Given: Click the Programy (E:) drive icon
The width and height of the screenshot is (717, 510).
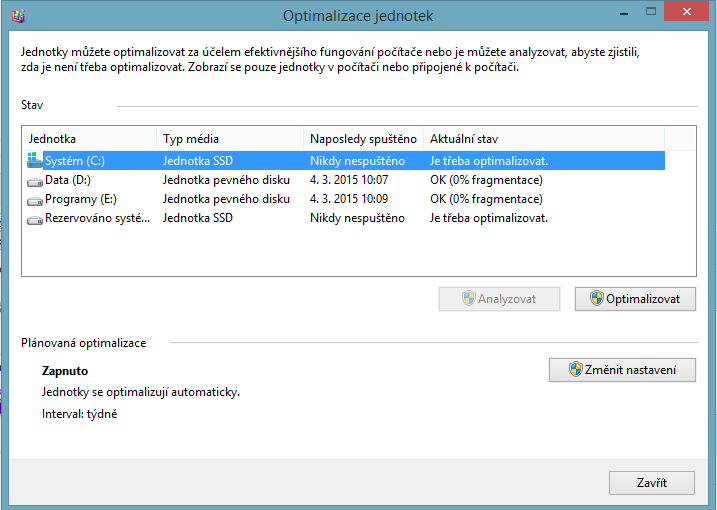Looking at the screenshot, I should tap(35, 201).
